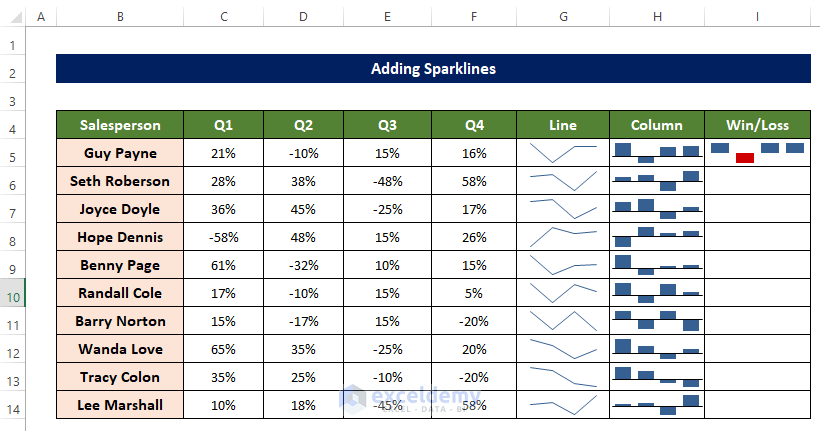Select the column G header

coord(564,17)
